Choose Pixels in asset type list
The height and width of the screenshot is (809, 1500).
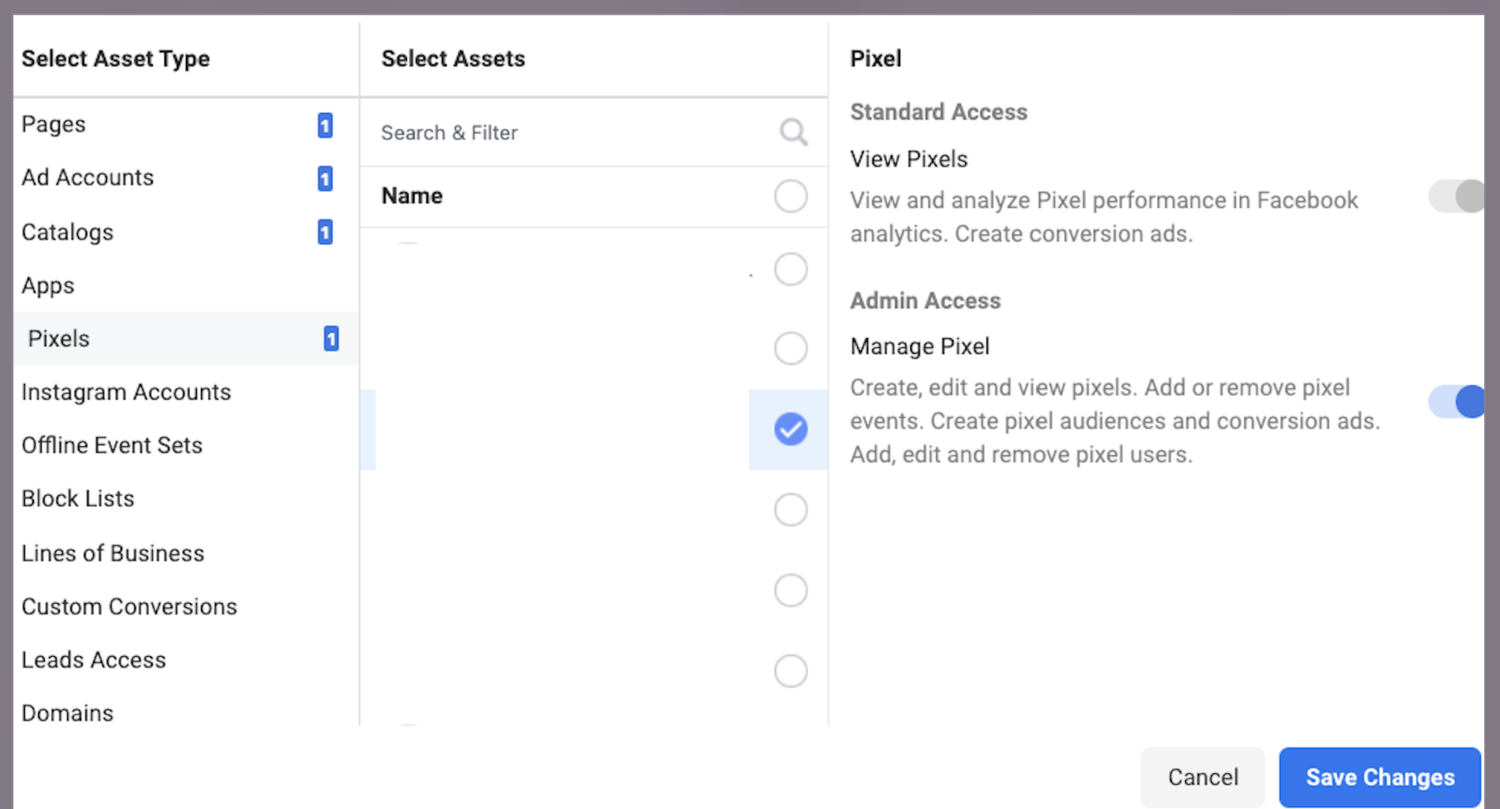(186, 339)
